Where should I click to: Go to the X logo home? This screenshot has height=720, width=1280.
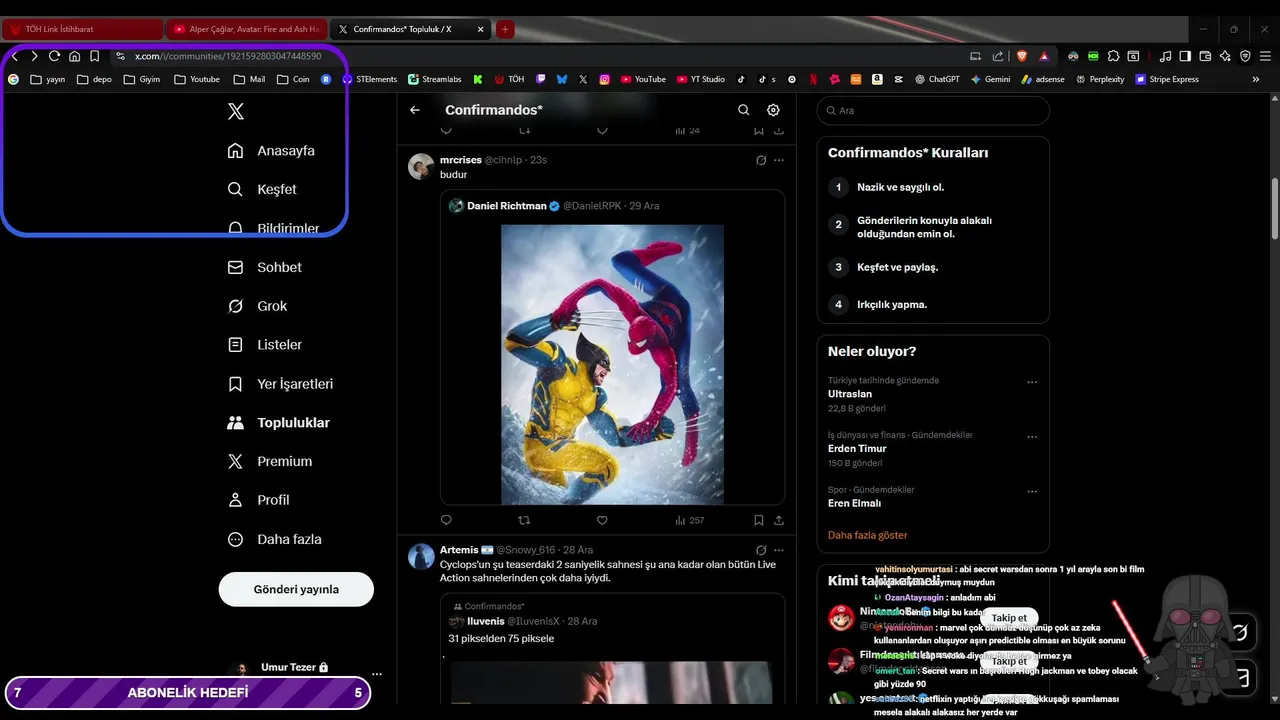coord(236,112)
